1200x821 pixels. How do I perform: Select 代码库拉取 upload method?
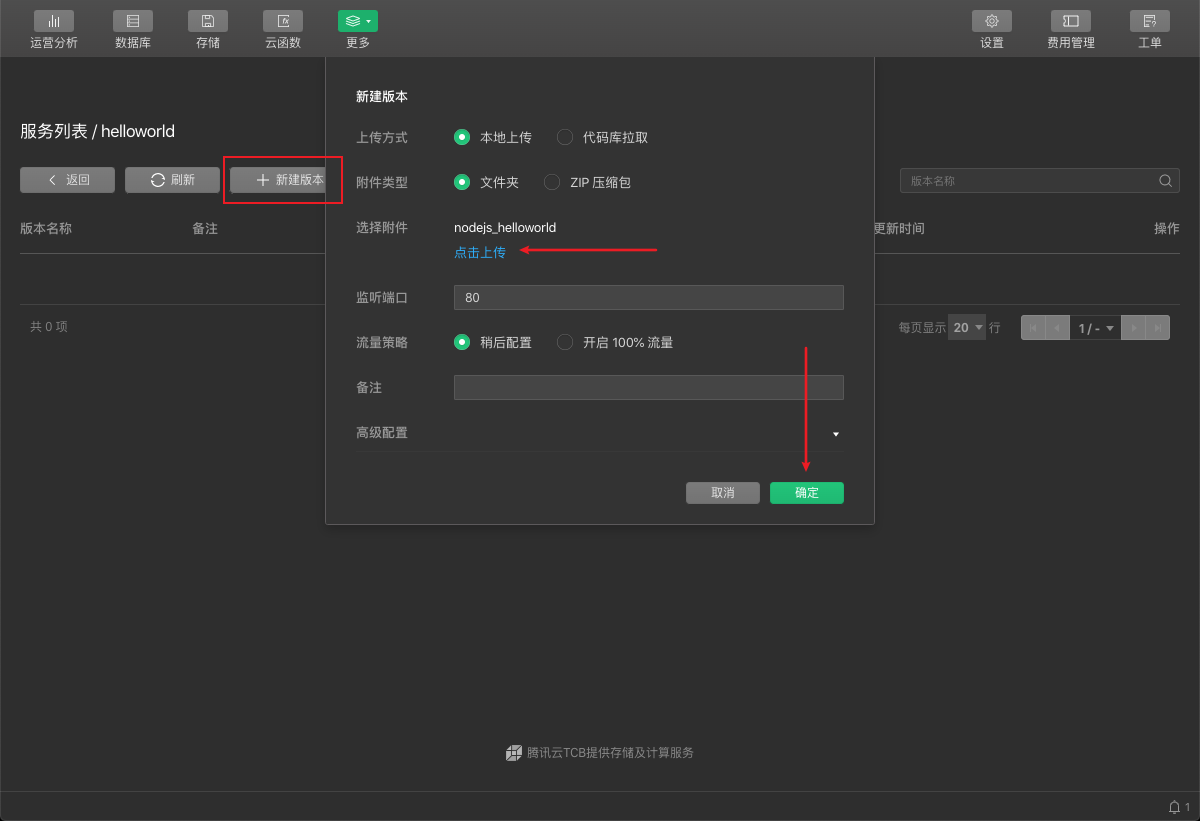[x=565, y=137]
